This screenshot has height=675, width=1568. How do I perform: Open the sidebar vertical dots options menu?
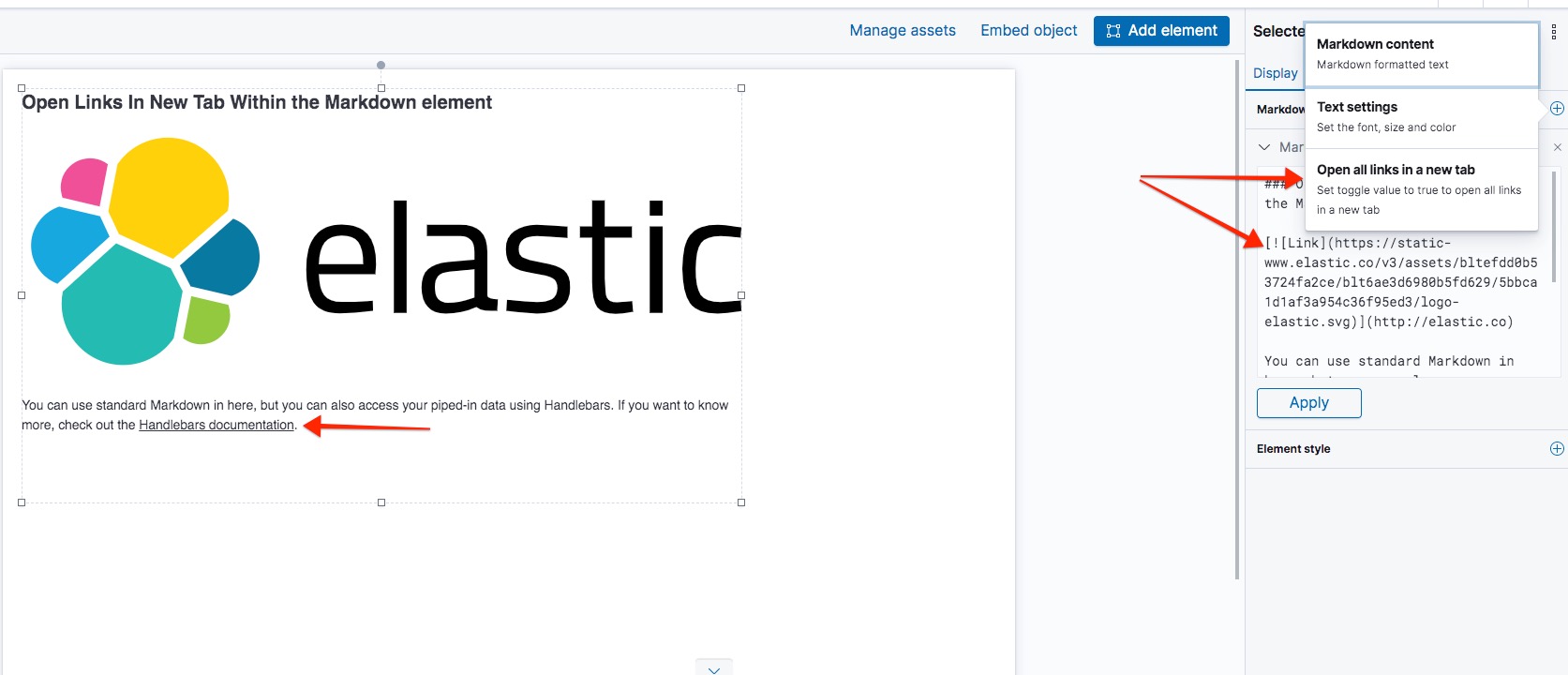(1553, 31)
